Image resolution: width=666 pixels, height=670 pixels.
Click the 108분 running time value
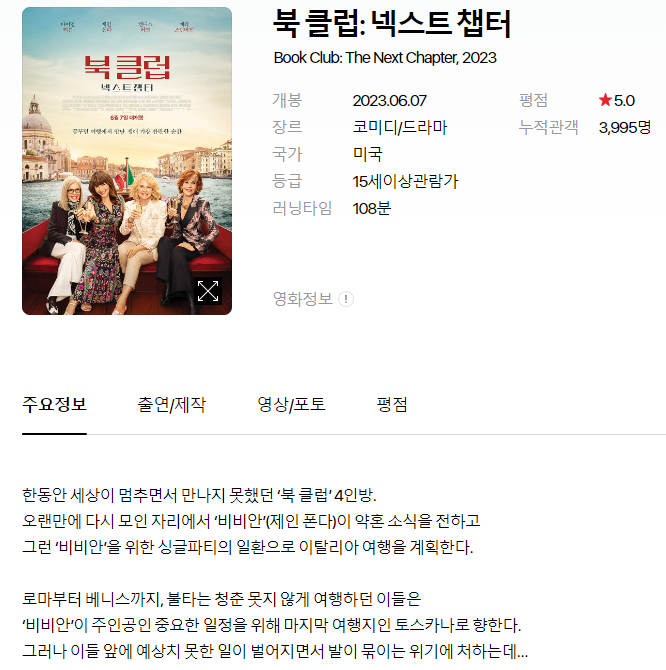click(x=371, y=209)
